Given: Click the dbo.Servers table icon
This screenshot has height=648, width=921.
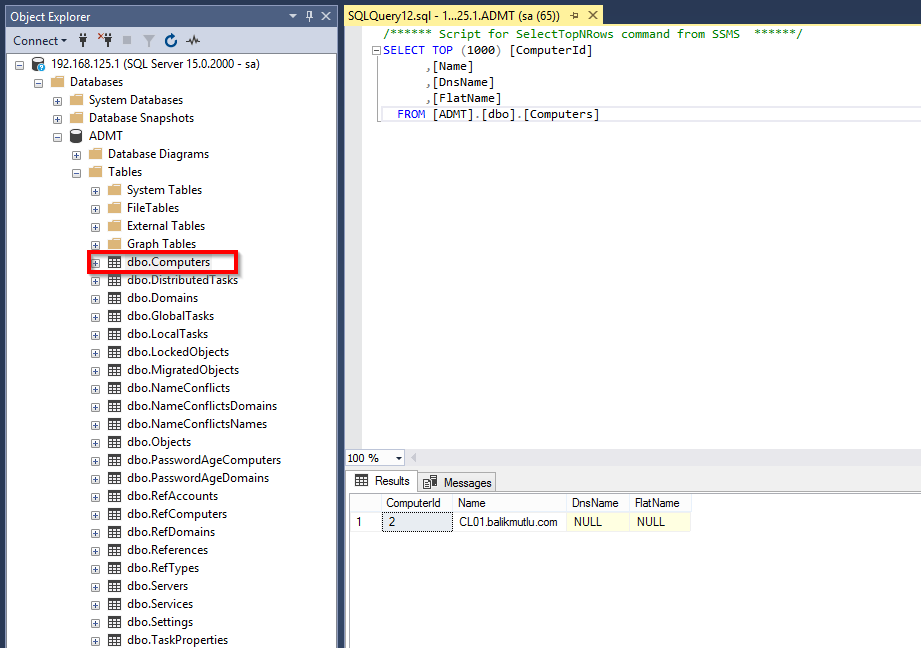Looking at the screenshot, I should point(115,586).
